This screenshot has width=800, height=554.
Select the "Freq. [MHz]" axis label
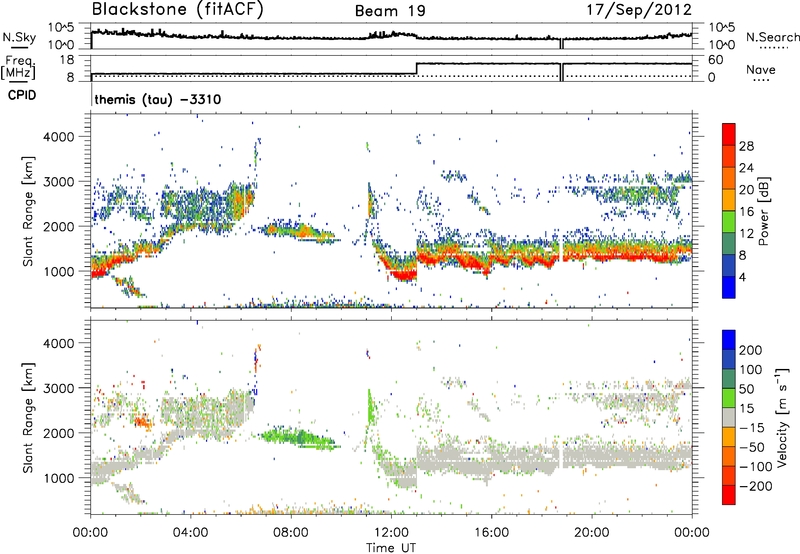[x=19, y=67]
